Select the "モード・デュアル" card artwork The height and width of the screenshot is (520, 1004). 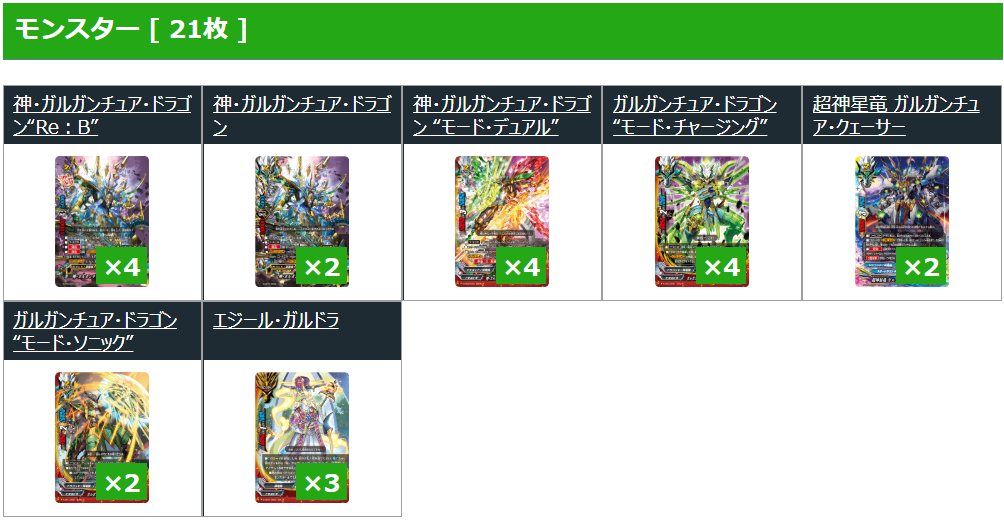pyautogui.click(x=502, y=221)
